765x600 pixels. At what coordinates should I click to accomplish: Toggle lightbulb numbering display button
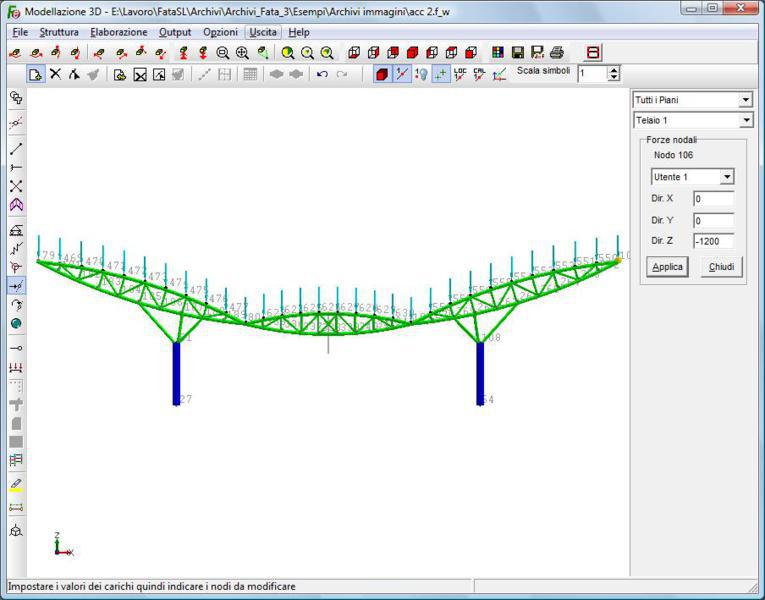pos(421,74)
